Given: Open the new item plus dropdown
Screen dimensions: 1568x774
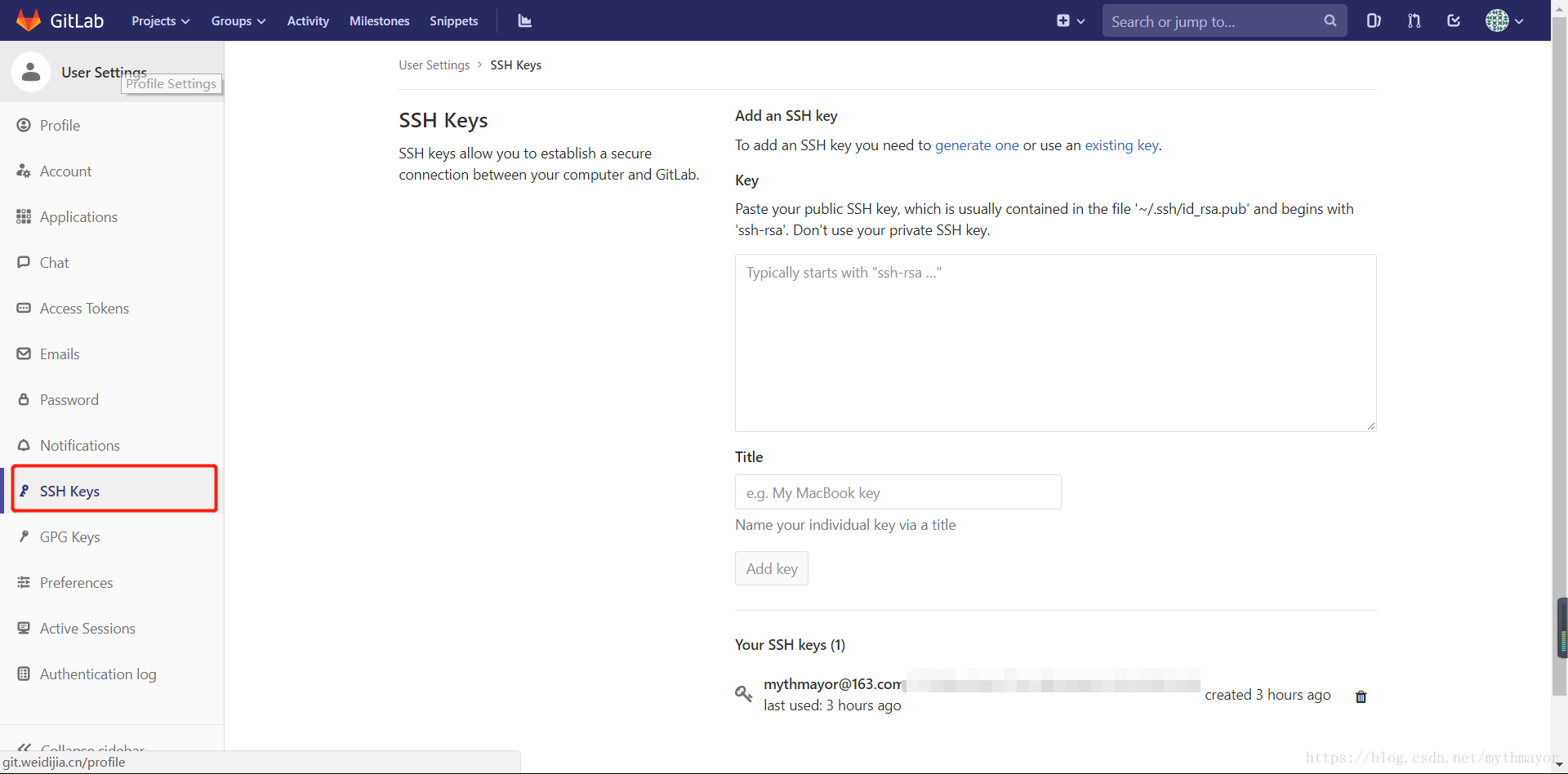Looking at the screenshot, I should (x=1071, y=20).
